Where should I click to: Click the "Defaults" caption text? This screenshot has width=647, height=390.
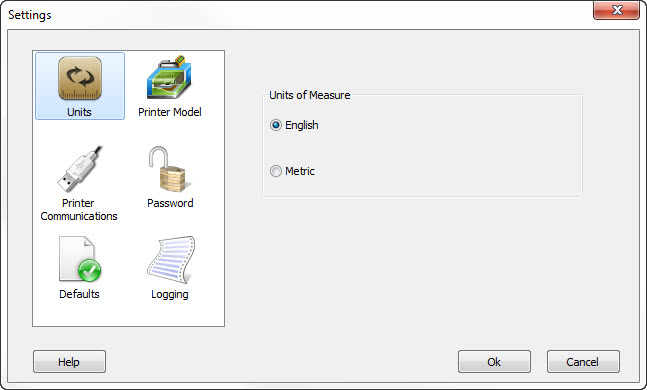[x=79, y=294]
